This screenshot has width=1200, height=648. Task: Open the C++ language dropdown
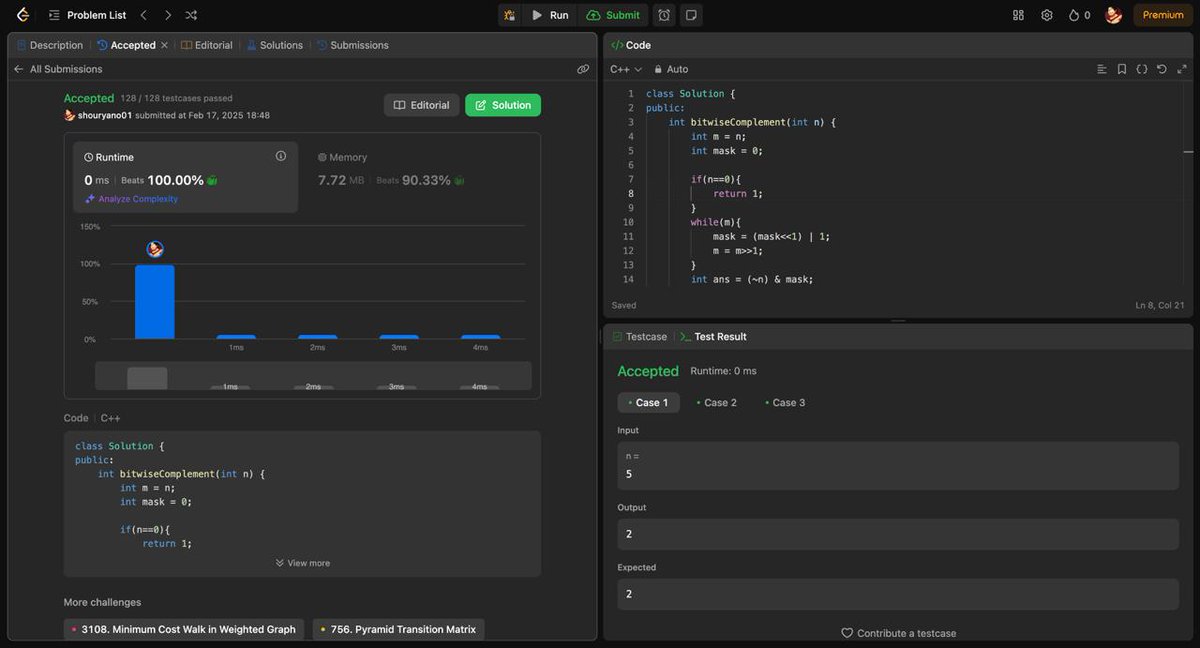[x=626, y=69]
